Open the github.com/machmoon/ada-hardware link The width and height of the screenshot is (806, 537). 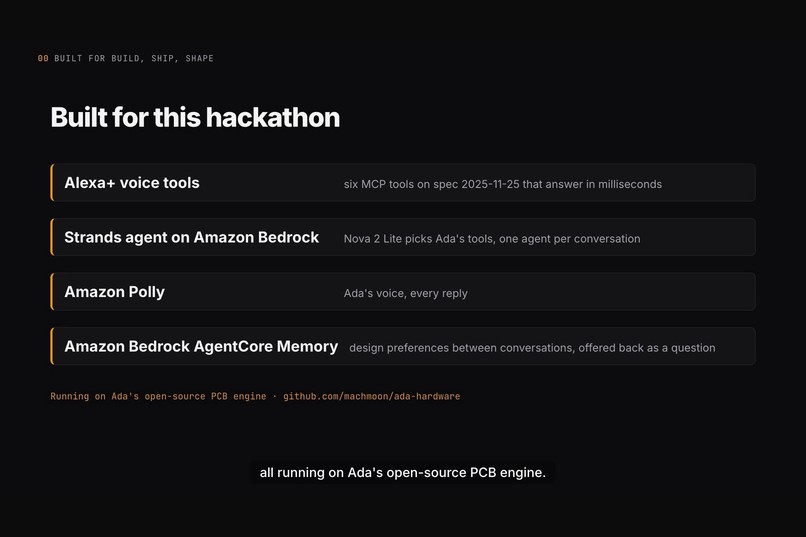(x=372, y=396)
